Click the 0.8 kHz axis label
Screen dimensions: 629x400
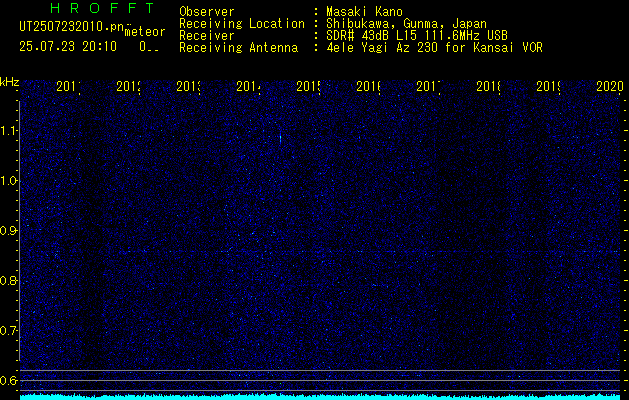tap(10, 280)
